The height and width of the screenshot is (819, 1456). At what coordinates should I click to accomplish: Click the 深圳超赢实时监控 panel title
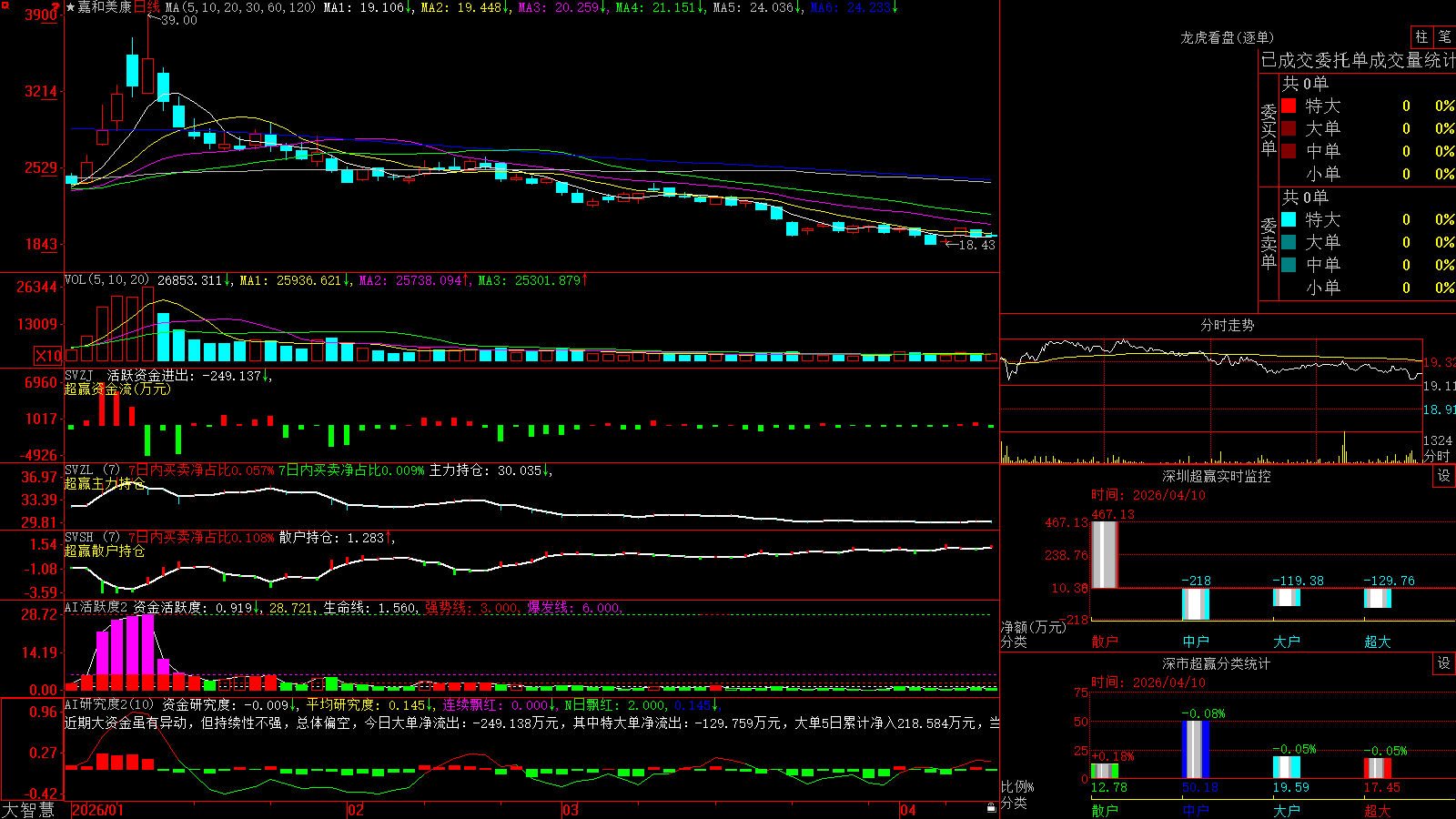(1216, 476)
